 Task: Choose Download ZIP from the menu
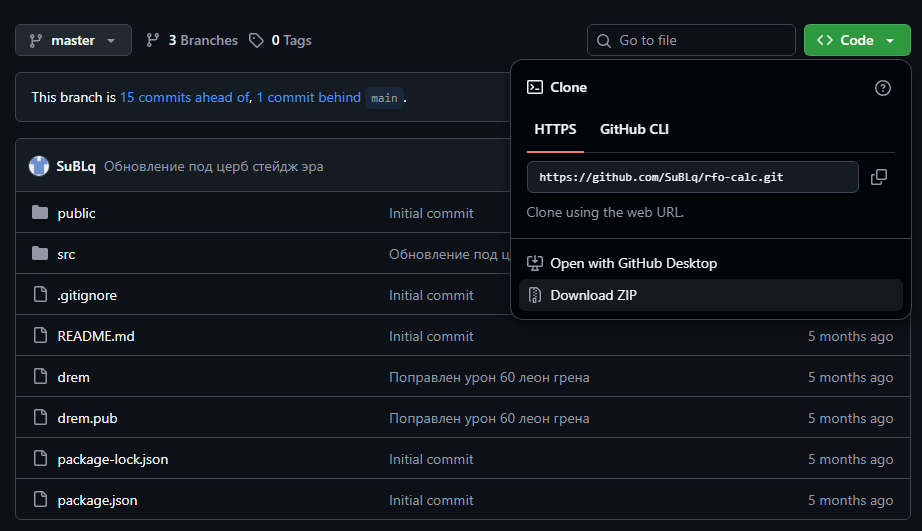coord(593,295)
